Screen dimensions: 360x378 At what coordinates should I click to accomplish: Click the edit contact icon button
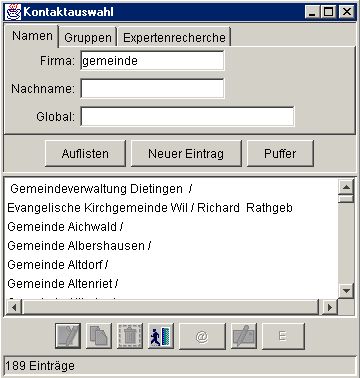68,336
